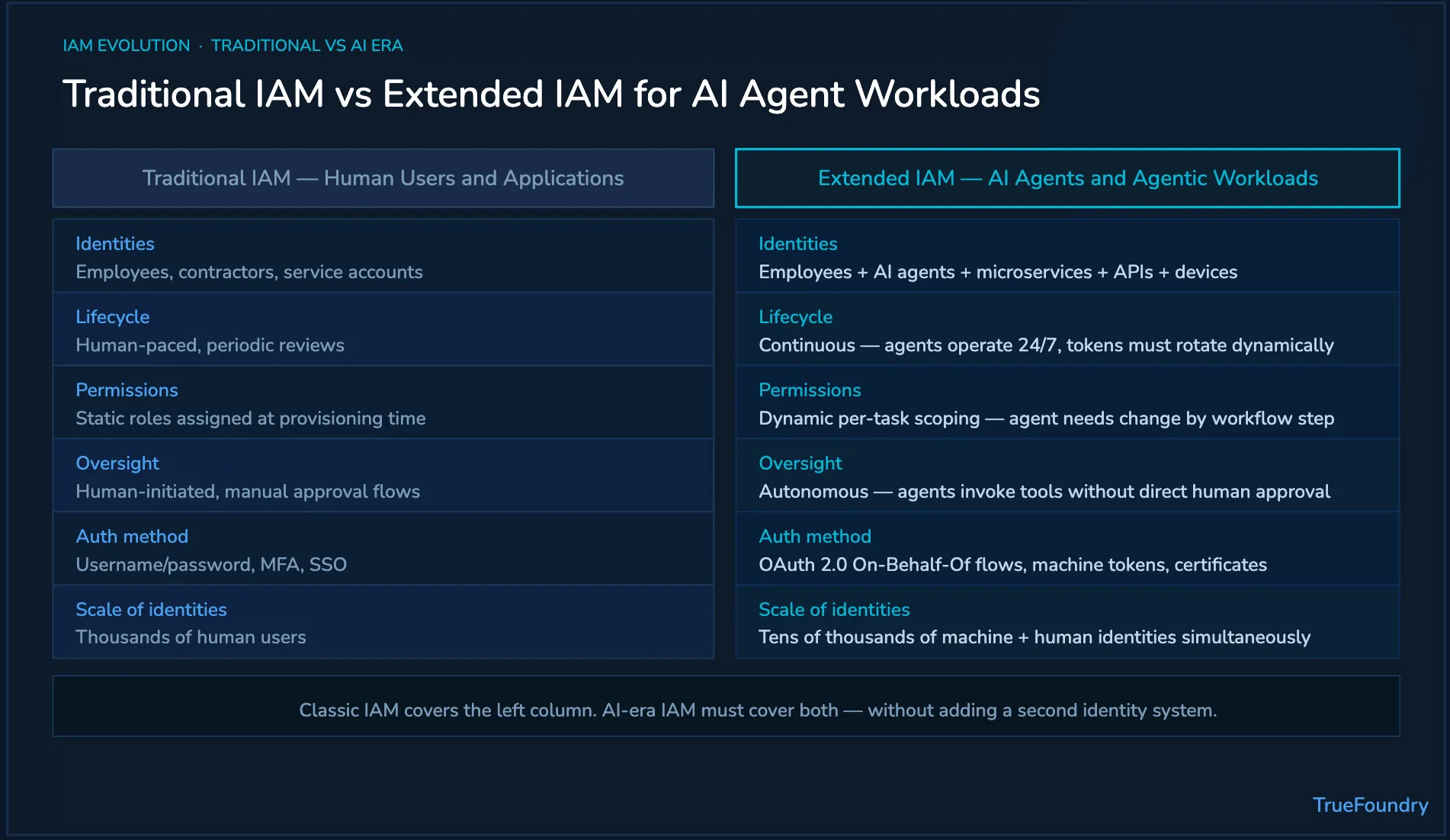Click the 'Auth method' label in Traditional column
Screen dimensions: 1450x840
click(x=132, y=537)
